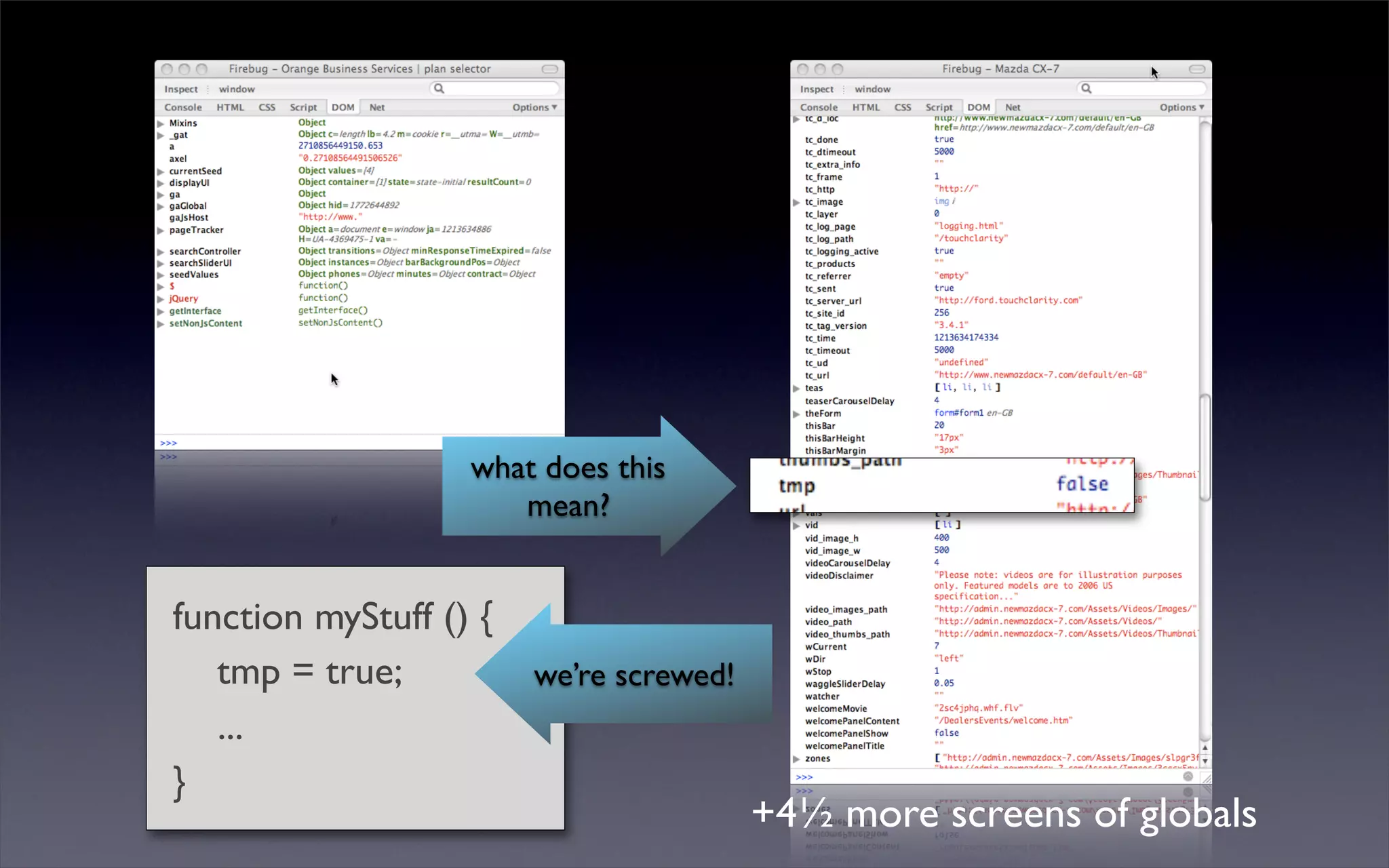1389x868 pixels.
Task: Click the gaJsHost property name
Action: click(x=189, y=218)
